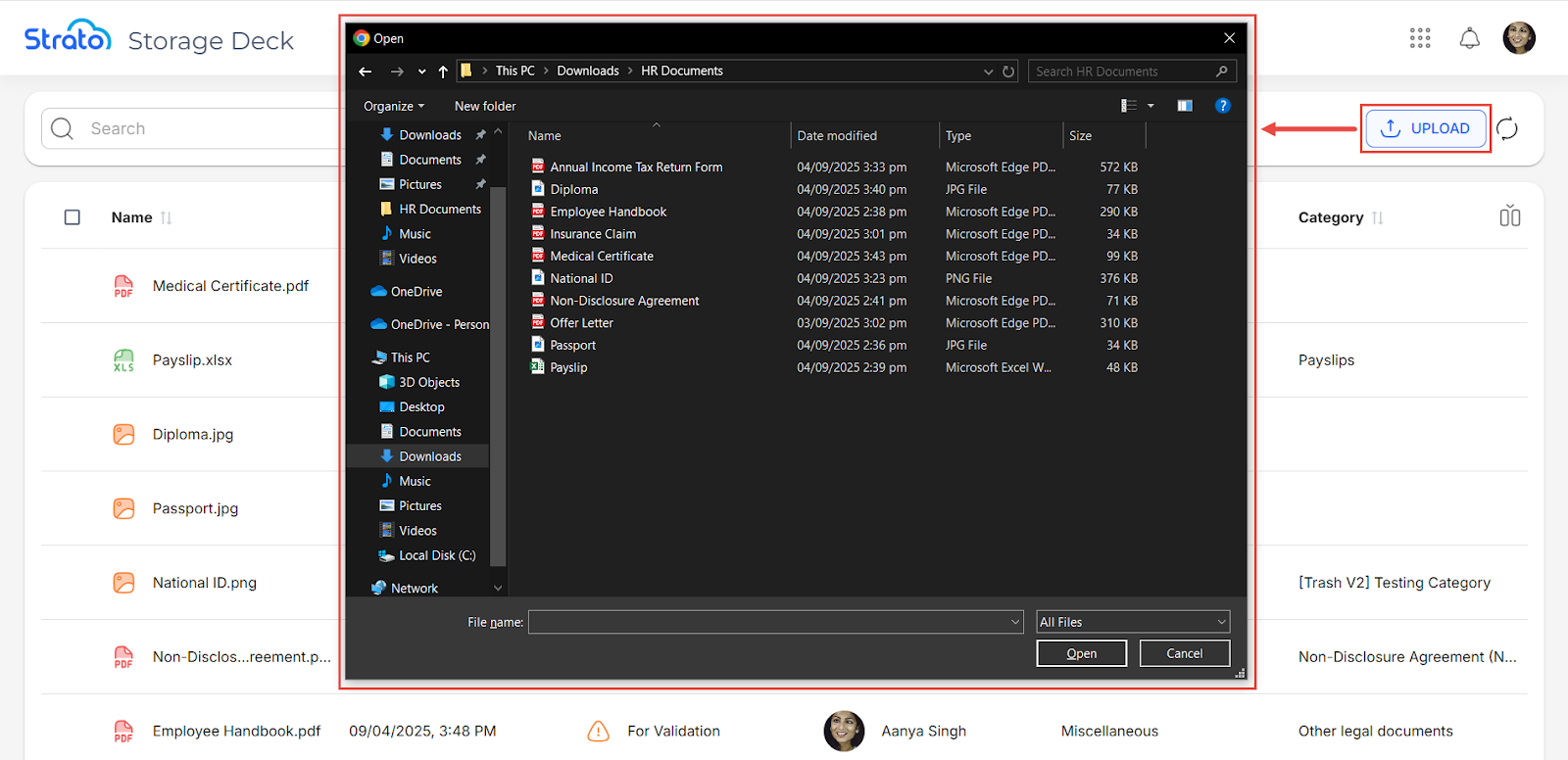Go up one folder level
The height and width of the screenshot is (760, 1568).
click(443, 71)
